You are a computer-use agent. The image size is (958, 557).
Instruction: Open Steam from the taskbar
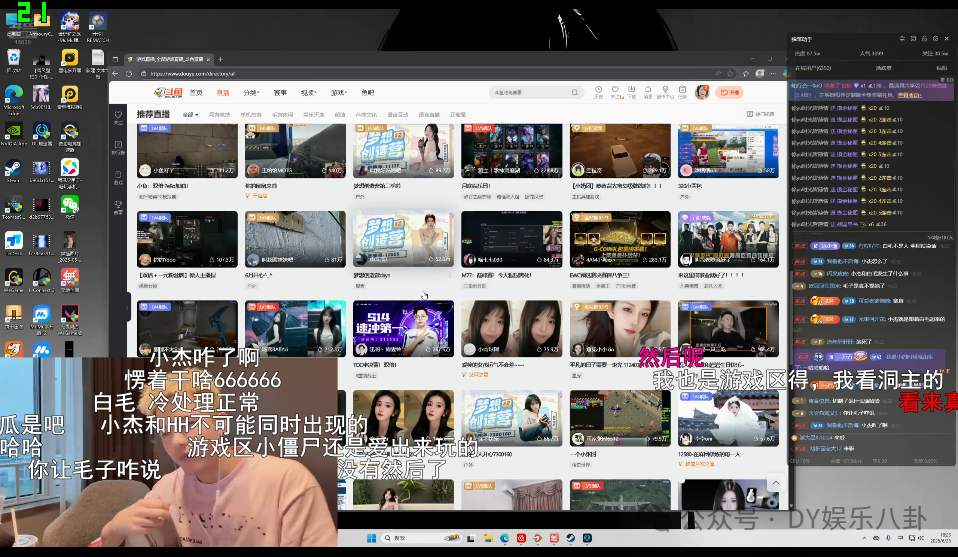tap(570, 538)
